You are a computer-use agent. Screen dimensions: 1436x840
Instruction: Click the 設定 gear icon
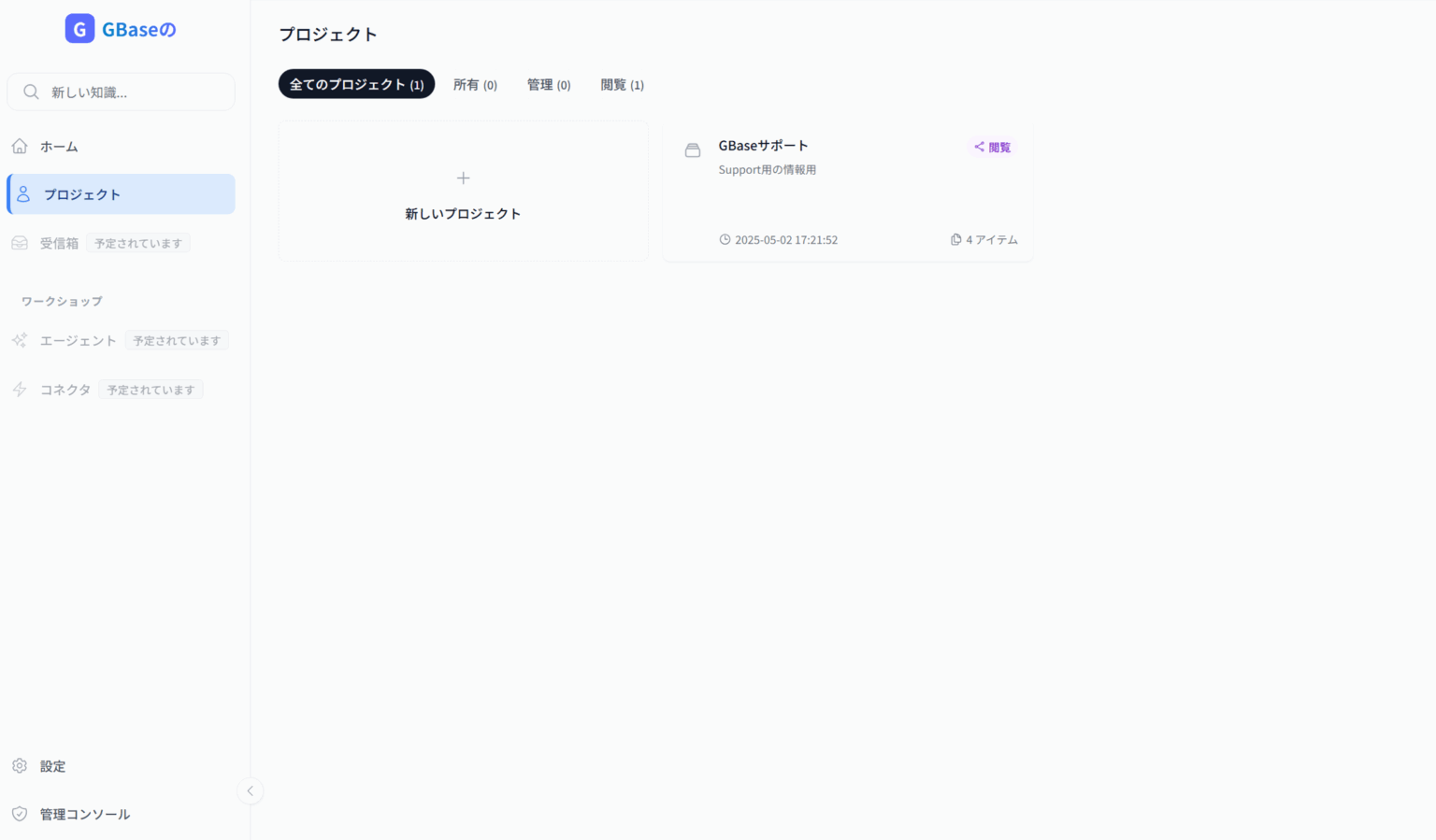(20, 766)
